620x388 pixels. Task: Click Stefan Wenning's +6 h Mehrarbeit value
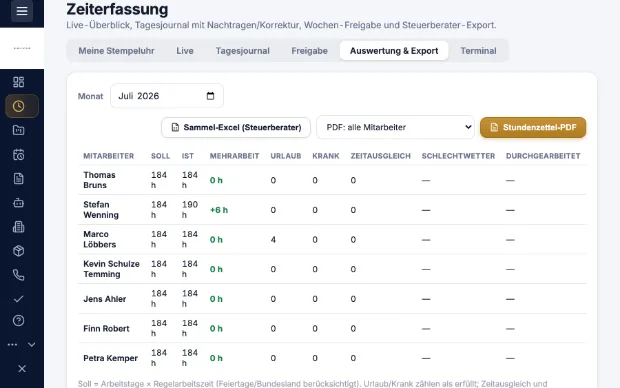click(x=219, y=210)
